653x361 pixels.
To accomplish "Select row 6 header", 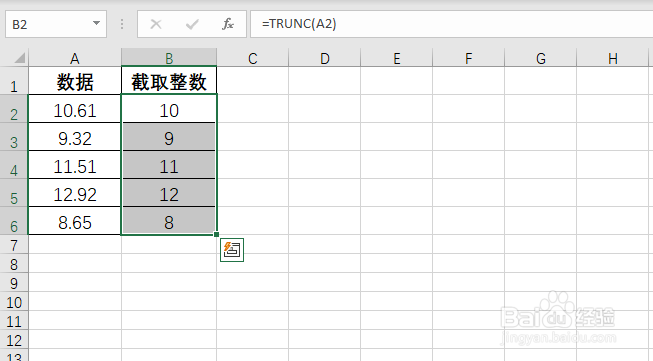I will tap(14, 221).
